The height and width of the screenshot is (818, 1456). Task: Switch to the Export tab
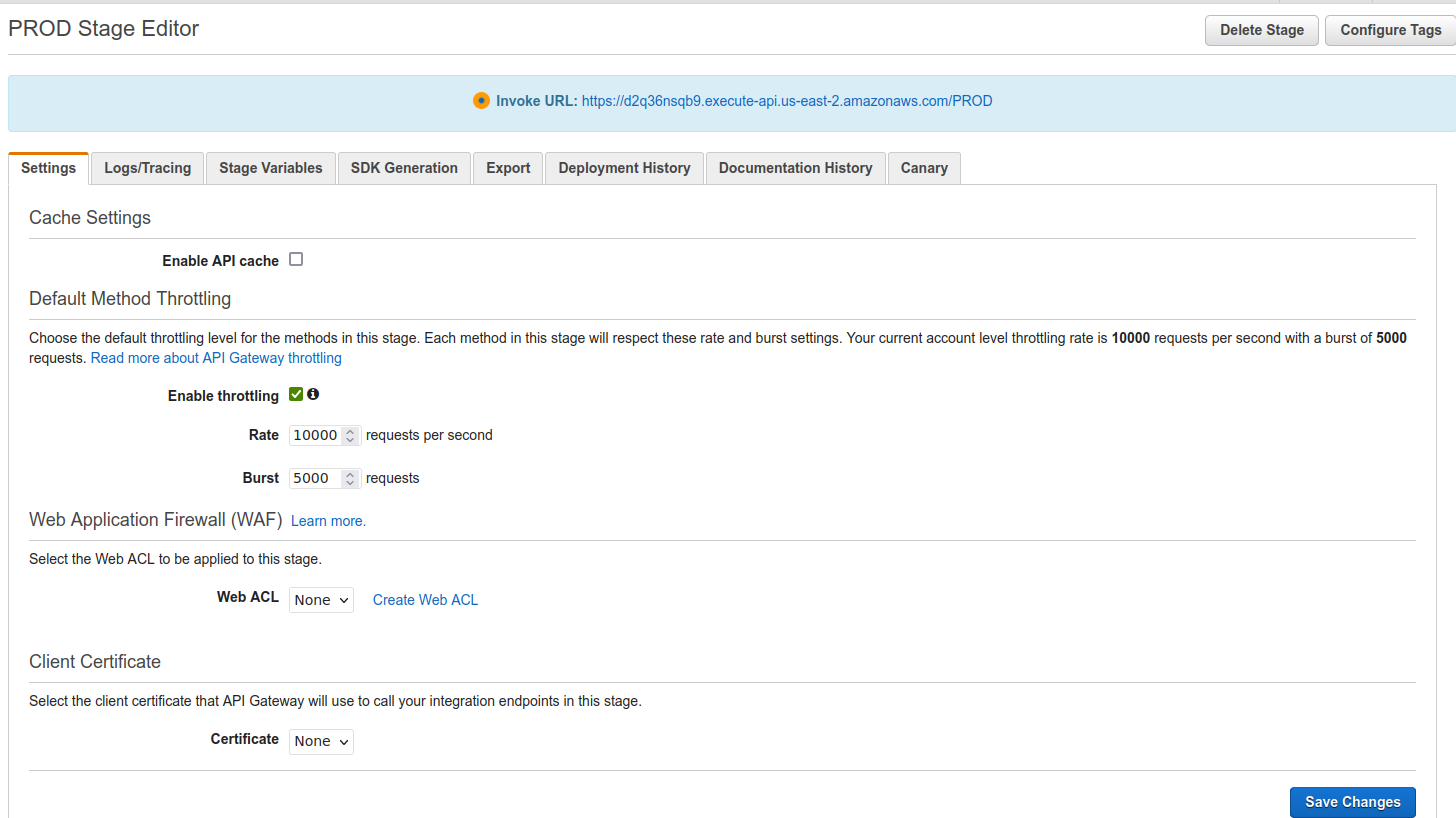point(507,167)
